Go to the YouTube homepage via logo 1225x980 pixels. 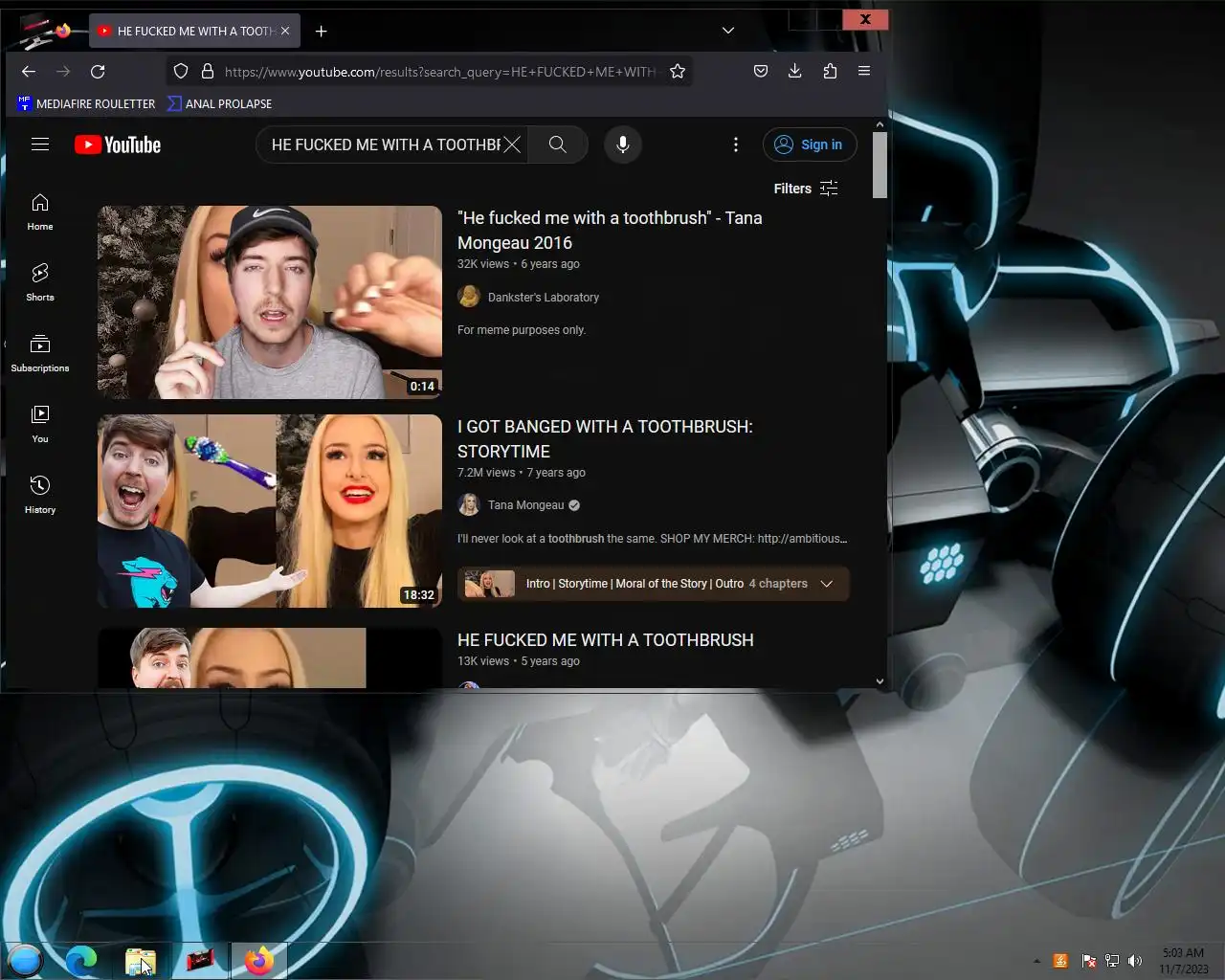point(118,145)
